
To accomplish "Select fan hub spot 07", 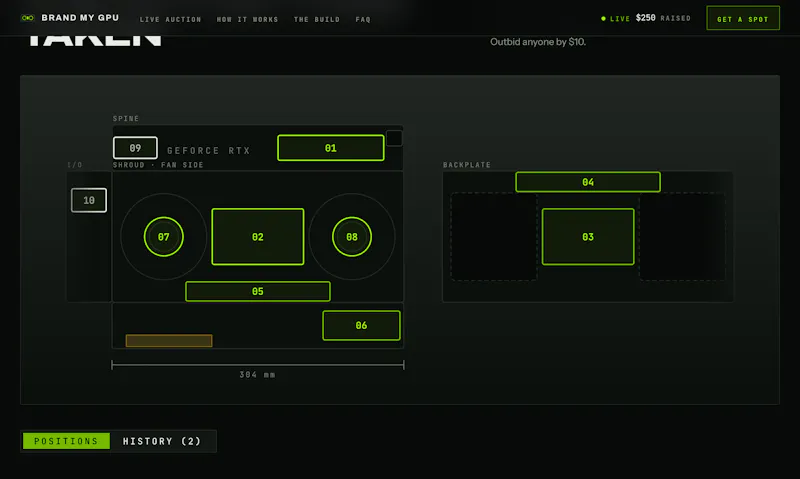I will coord(164,237).
